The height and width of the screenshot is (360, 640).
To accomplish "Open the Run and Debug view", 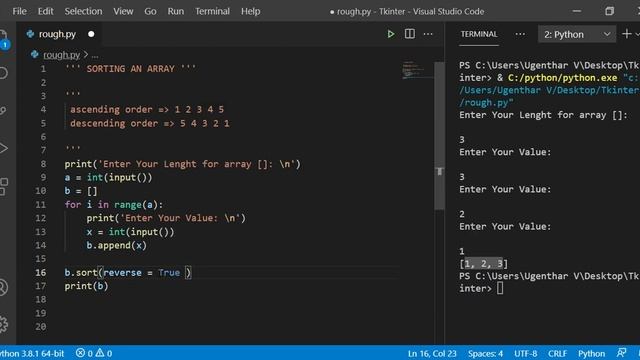I will tap(3, 148).
